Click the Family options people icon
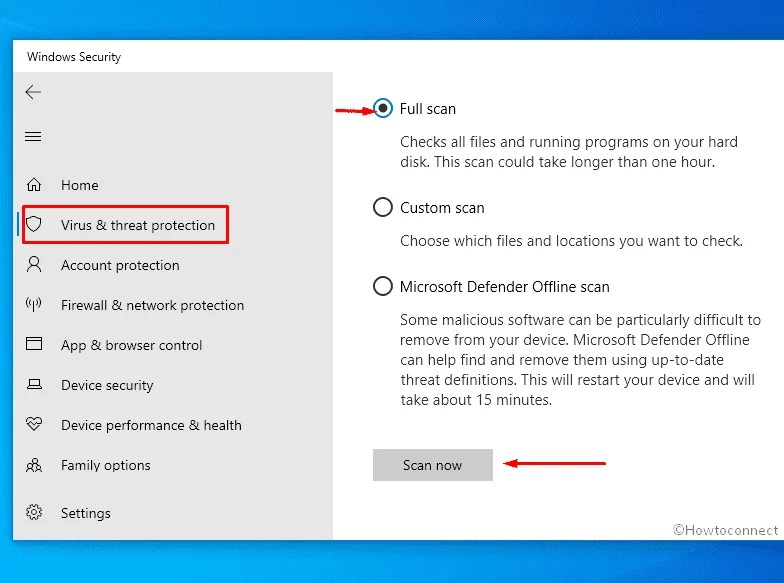The height and width of the screenshot is (583, 784). pos(34,465)
